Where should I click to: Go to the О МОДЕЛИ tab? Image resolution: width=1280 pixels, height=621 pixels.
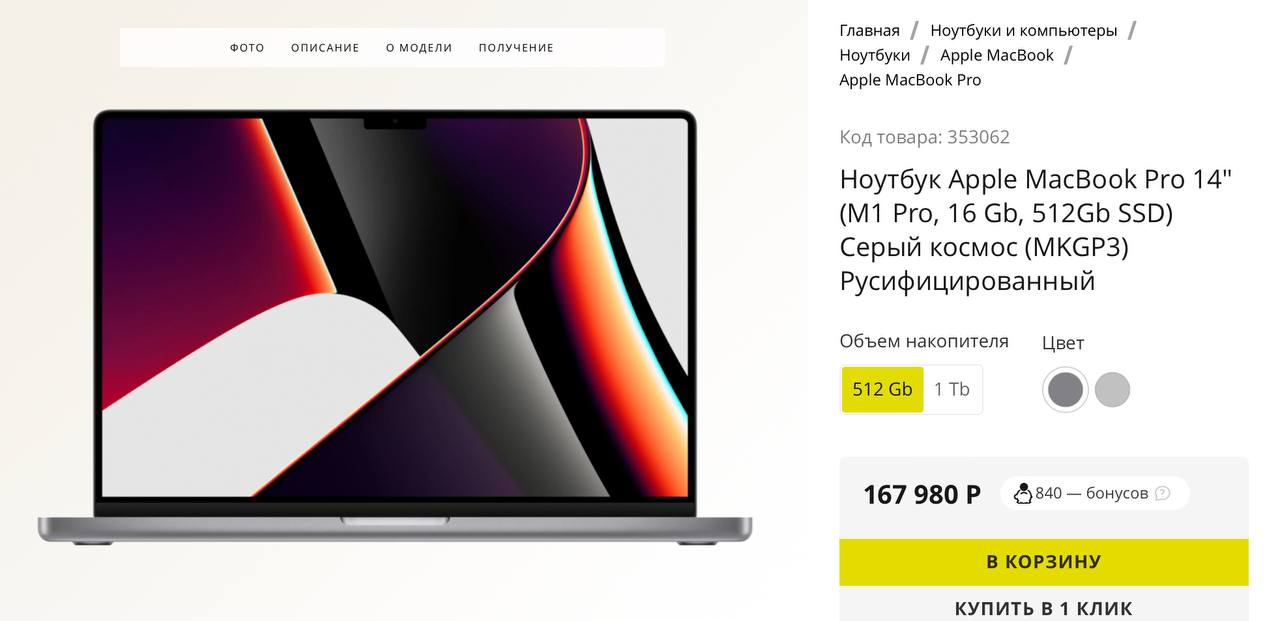click(x=419, y=48)
